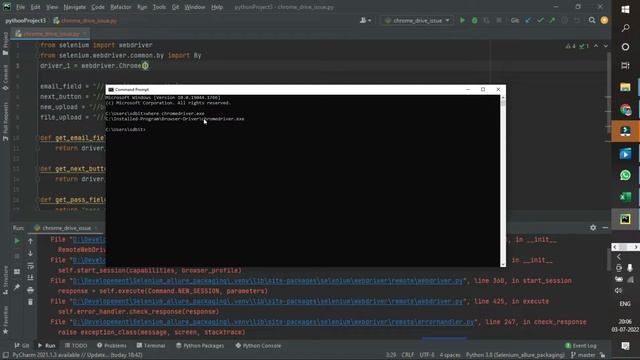
Task: Change CRLF line separator
Action: tap(407, 355)
